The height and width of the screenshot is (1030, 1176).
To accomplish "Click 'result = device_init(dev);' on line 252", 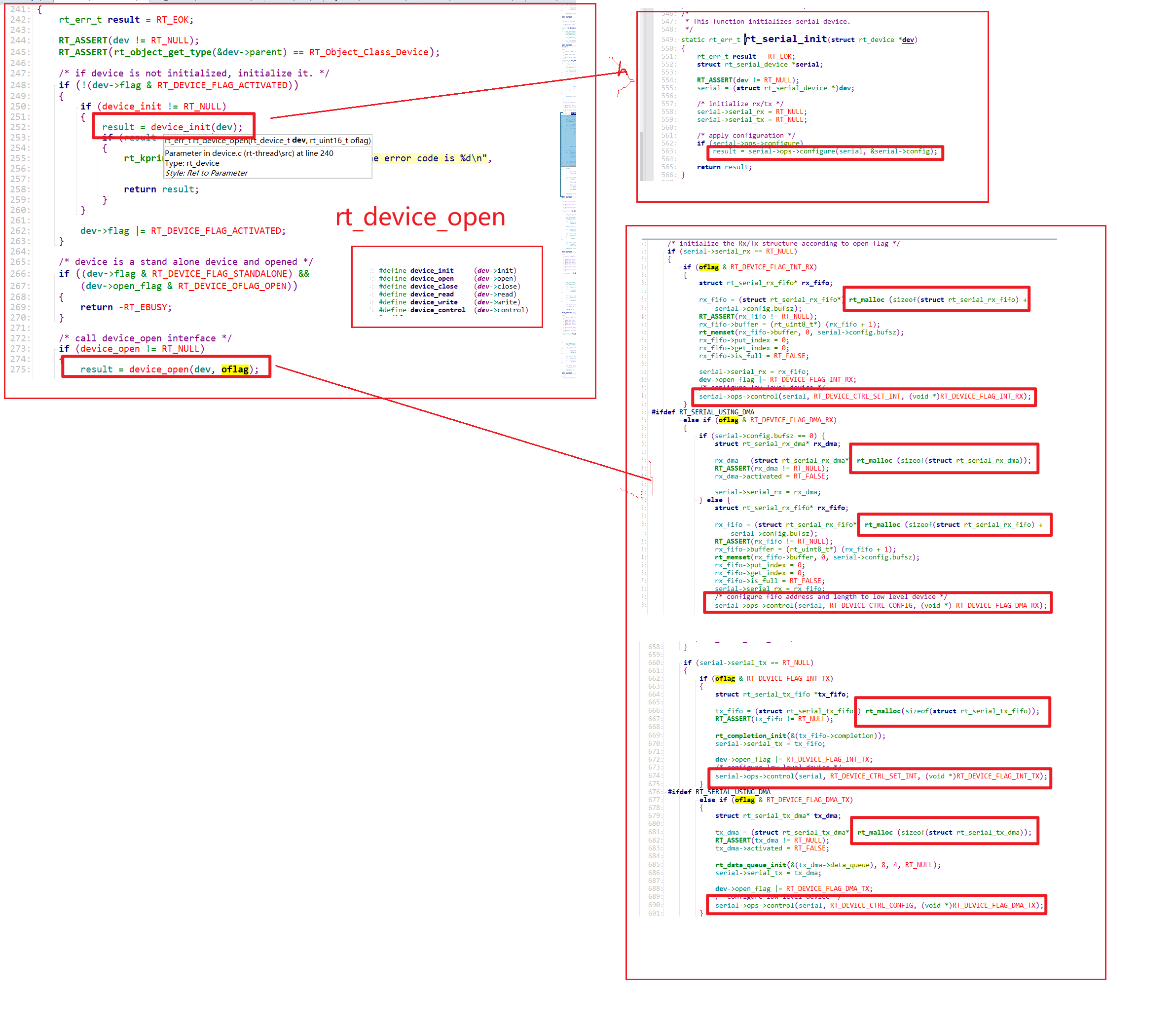I will [x=173, y=127].
